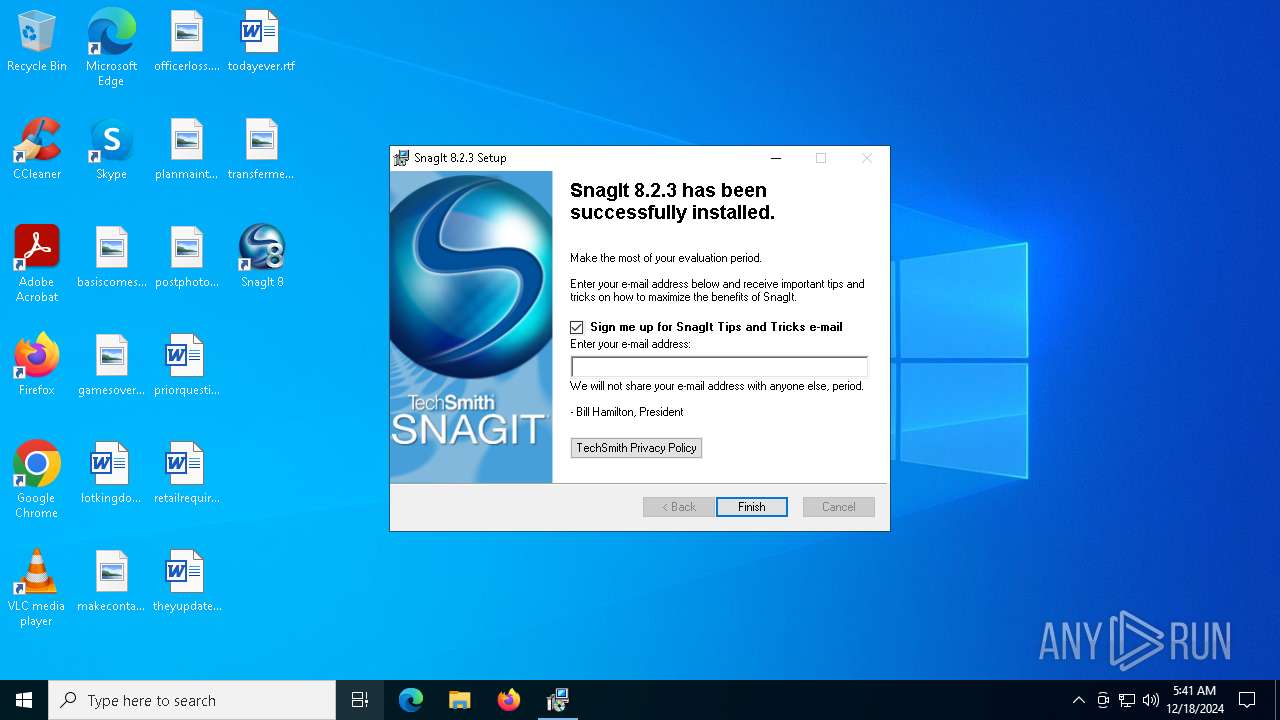Image resolution: width=1280 pixels, height=720 pixels.
Task: Open the volume control in system tray
Action: (x=1151, y=700)
